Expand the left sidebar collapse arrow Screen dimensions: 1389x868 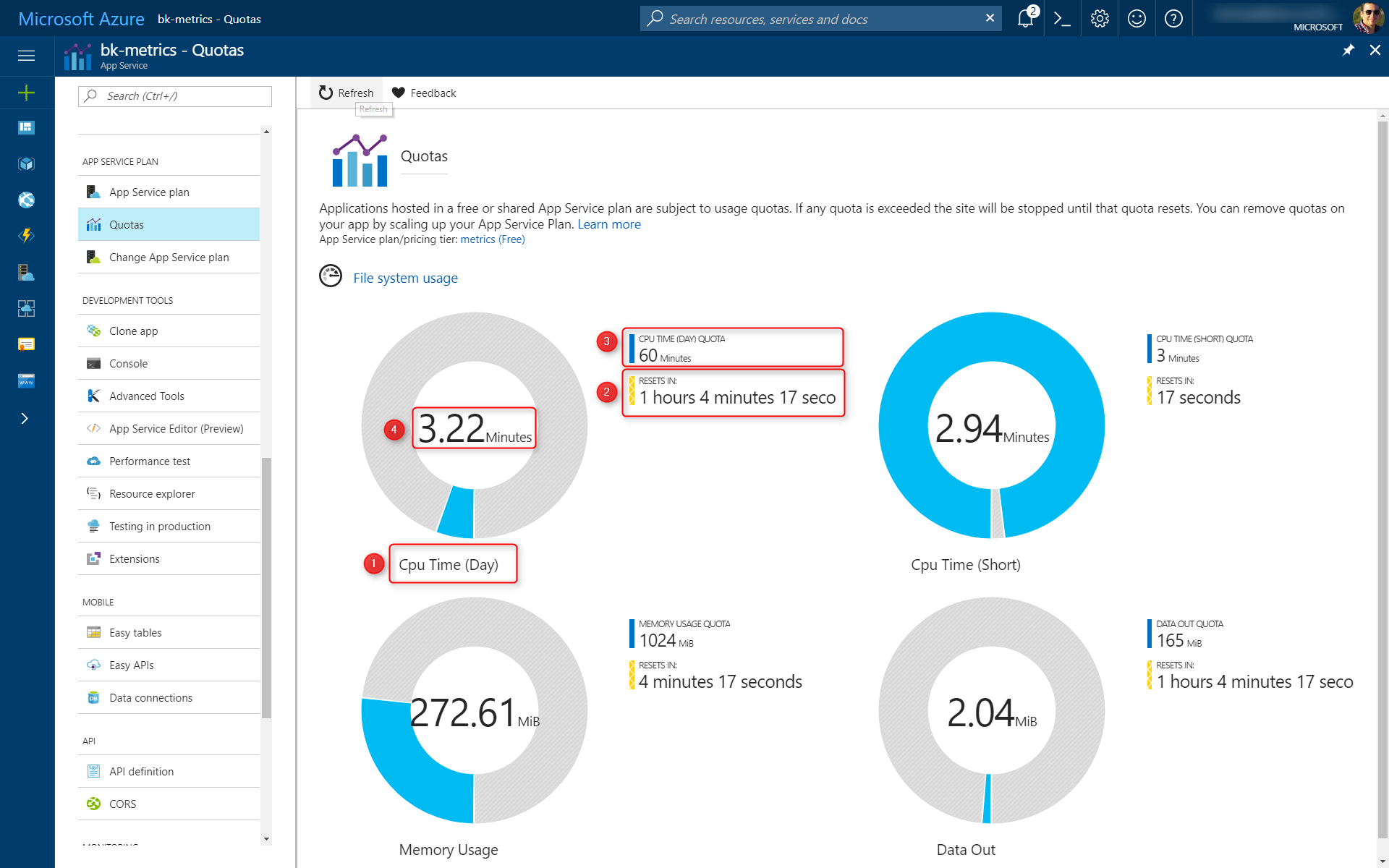click(x=25, y=418)
